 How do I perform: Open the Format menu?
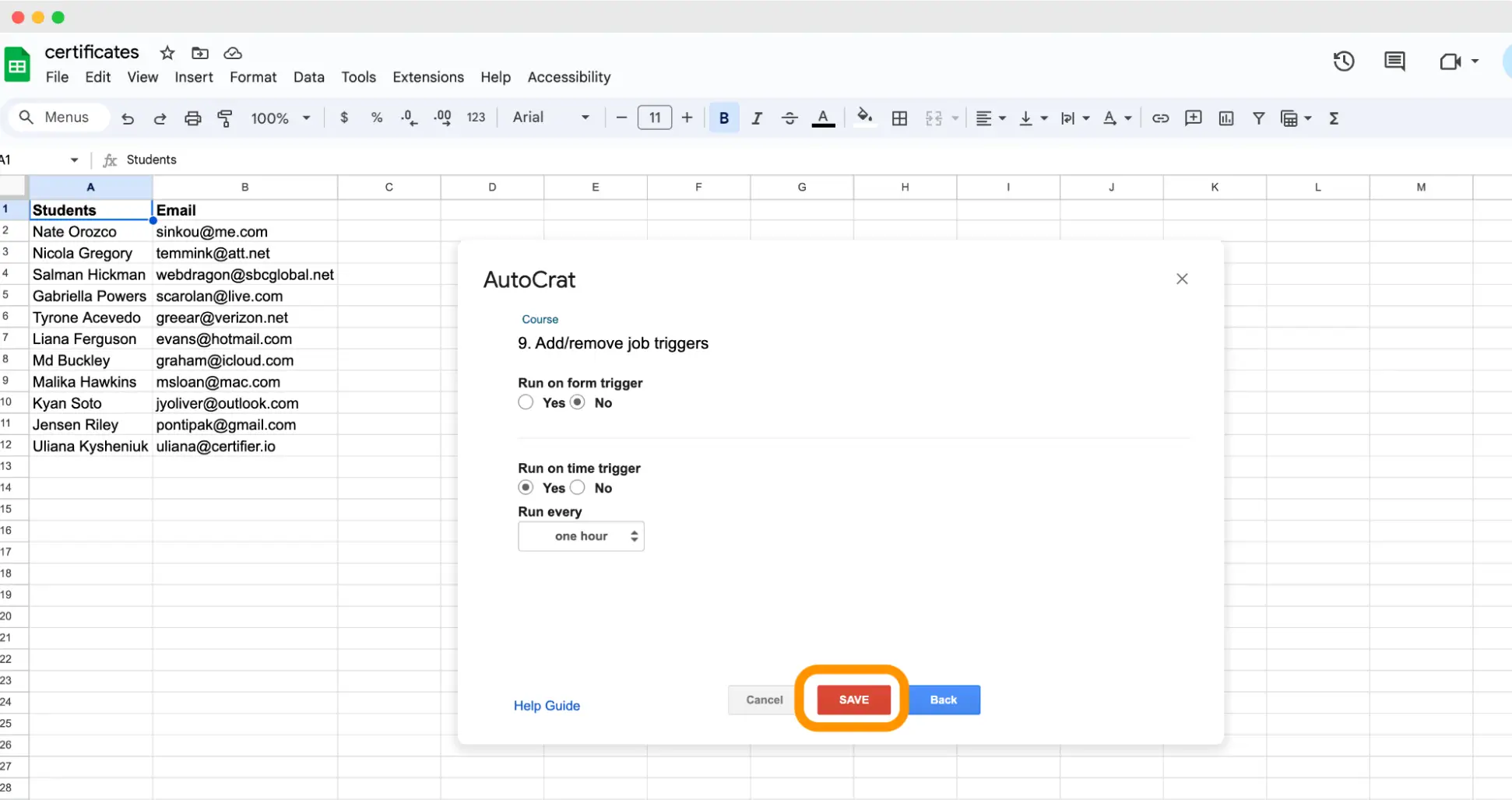253,77
